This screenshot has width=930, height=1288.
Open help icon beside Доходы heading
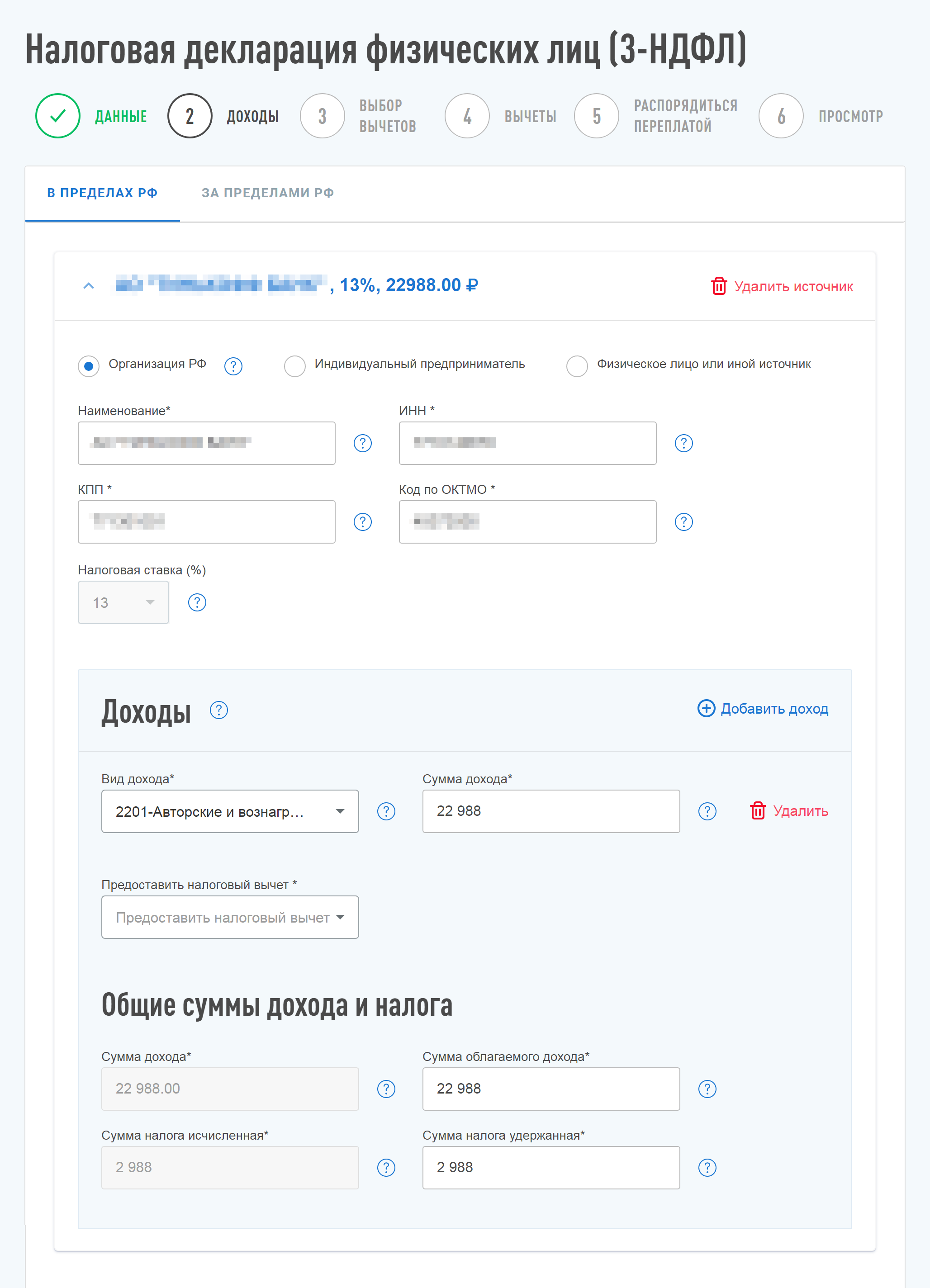coord(219,710)
